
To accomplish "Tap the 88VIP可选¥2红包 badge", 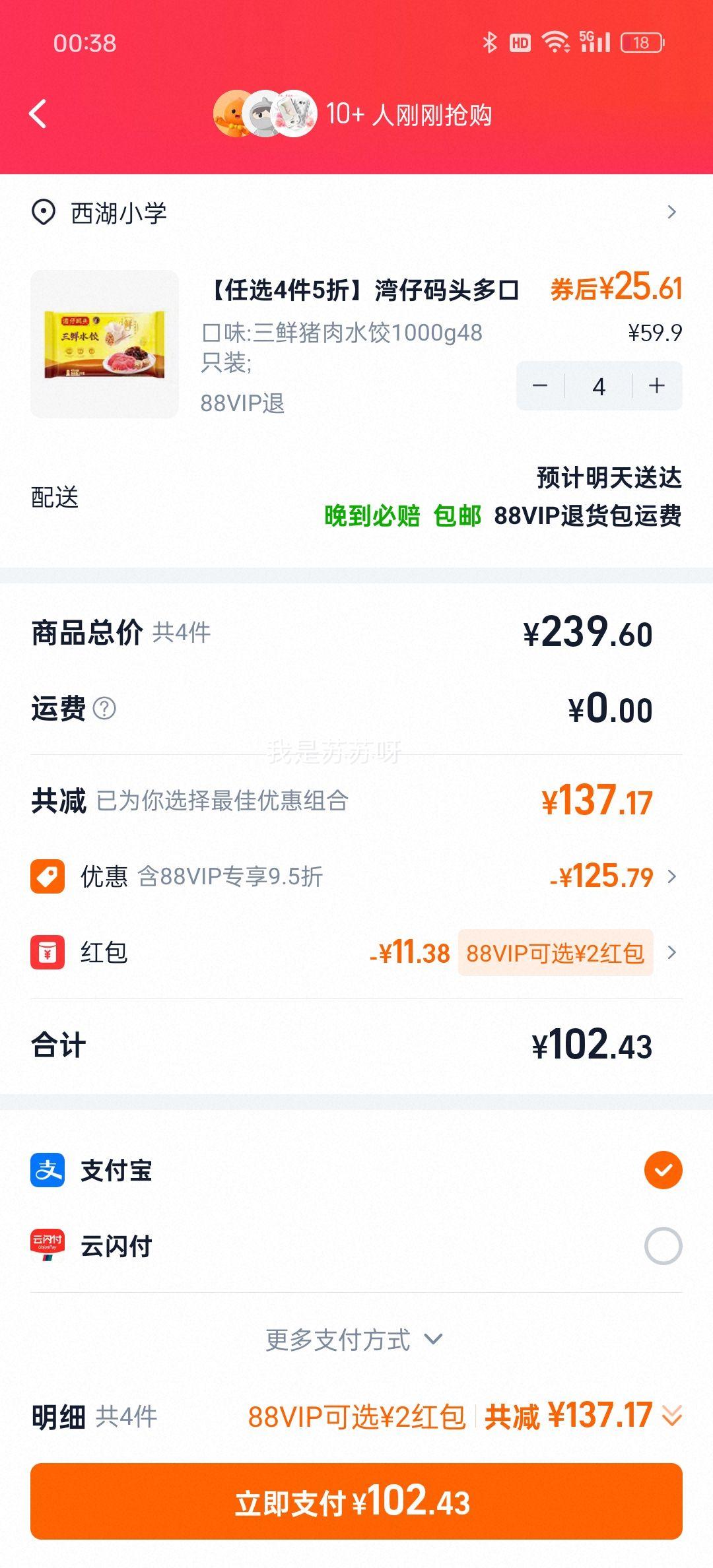I will [555, 952].
